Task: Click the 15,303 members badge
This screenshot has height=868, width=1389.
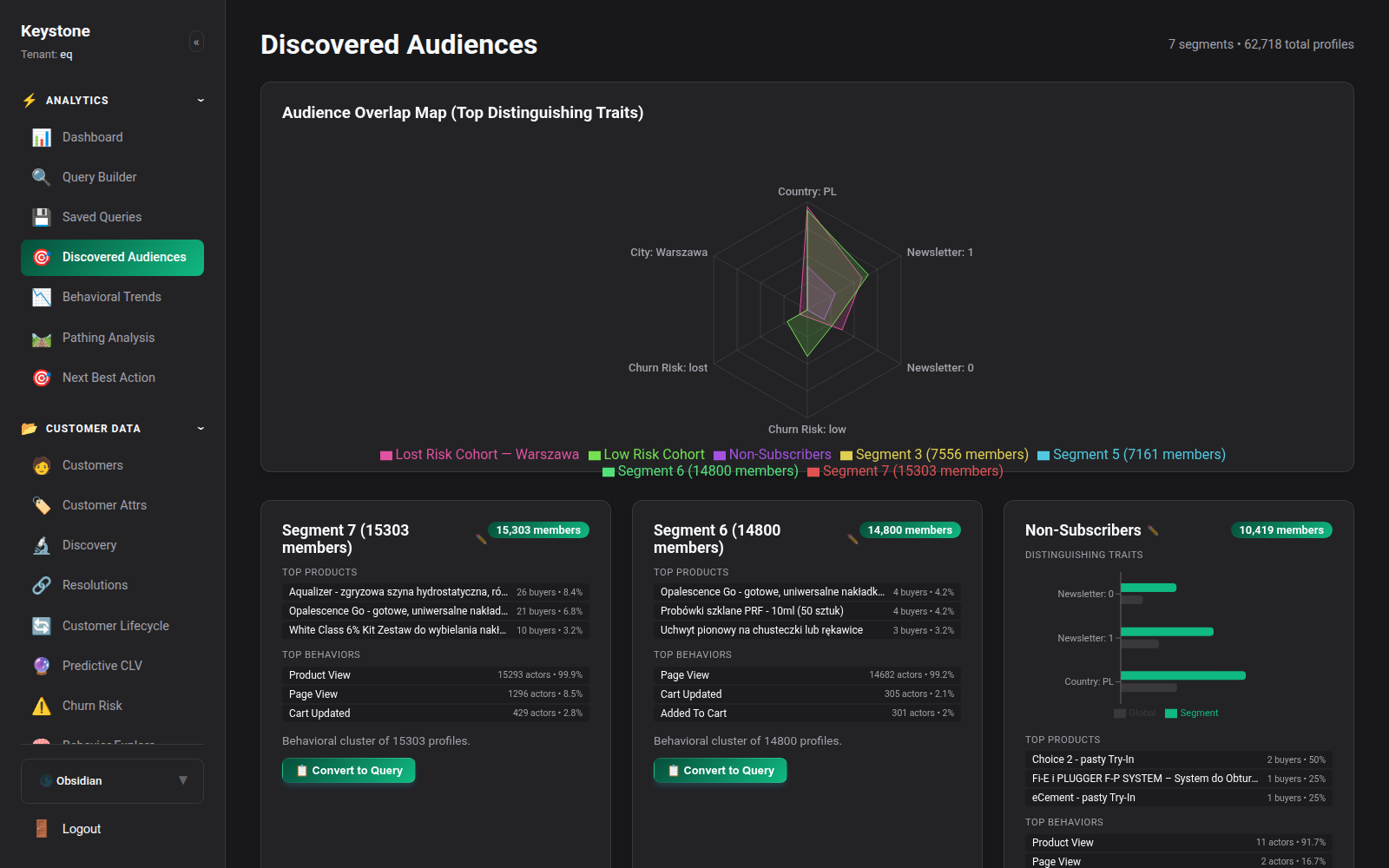Action: [538, 530]
